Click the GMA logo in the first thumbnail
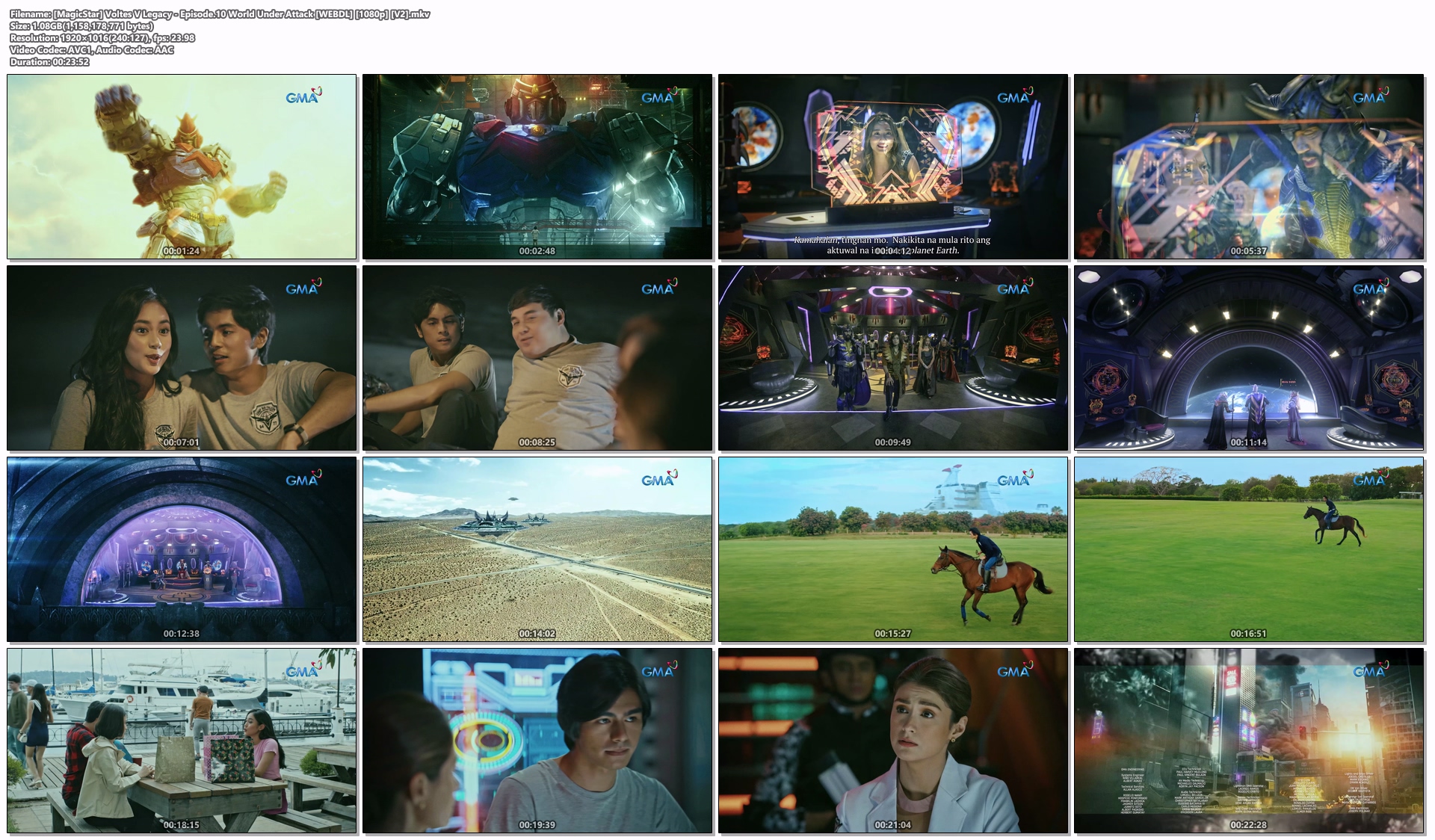The height and width of the screenshot is (840, 1435). (x=303, y=96)
